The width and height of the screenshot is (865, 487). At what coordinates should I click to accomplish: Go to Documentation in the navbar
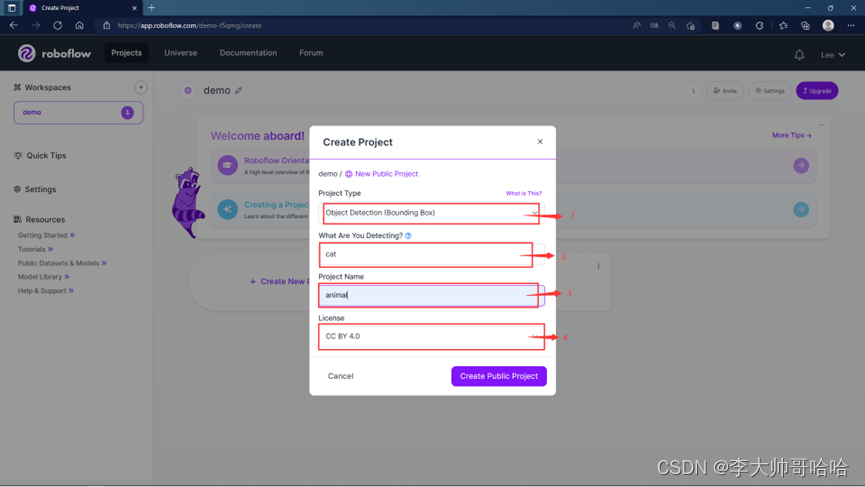248,53
